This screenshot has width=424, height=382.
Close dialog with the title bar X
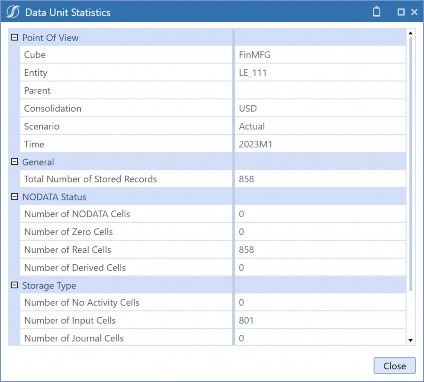(414, 12)
